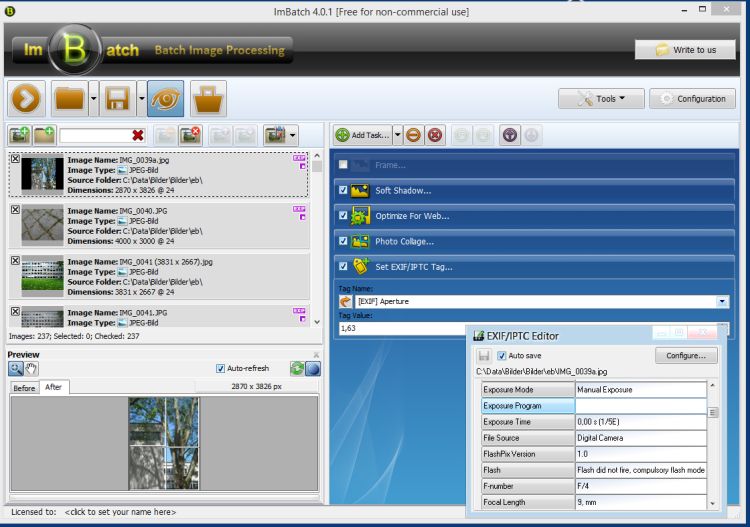Select the IMG_0040.JPG thumbnail

(43, 225)
